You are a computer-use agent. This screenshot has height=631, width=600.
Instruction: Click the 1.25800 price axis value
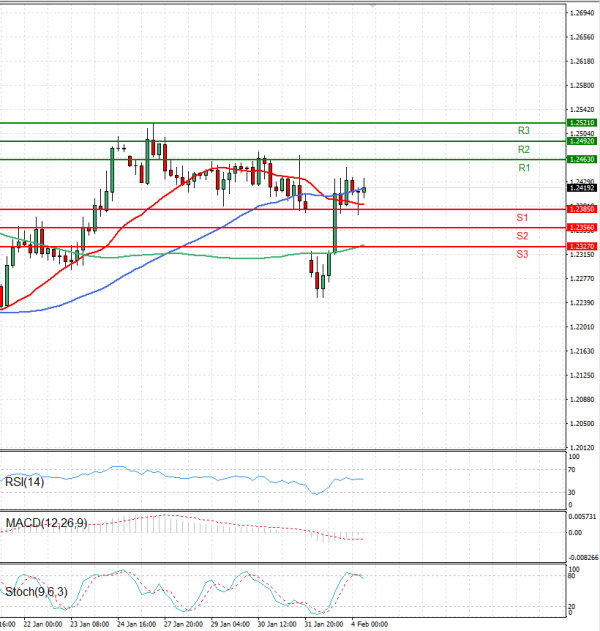tap(582, 86)
